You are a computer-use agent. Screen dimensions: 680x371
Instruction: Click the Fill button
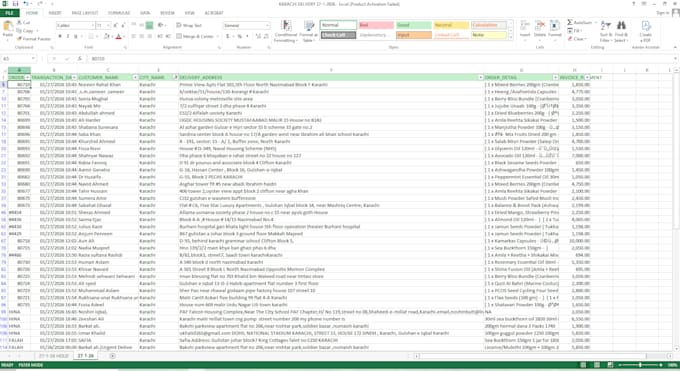pyautogui.click(x=574, y=31)
